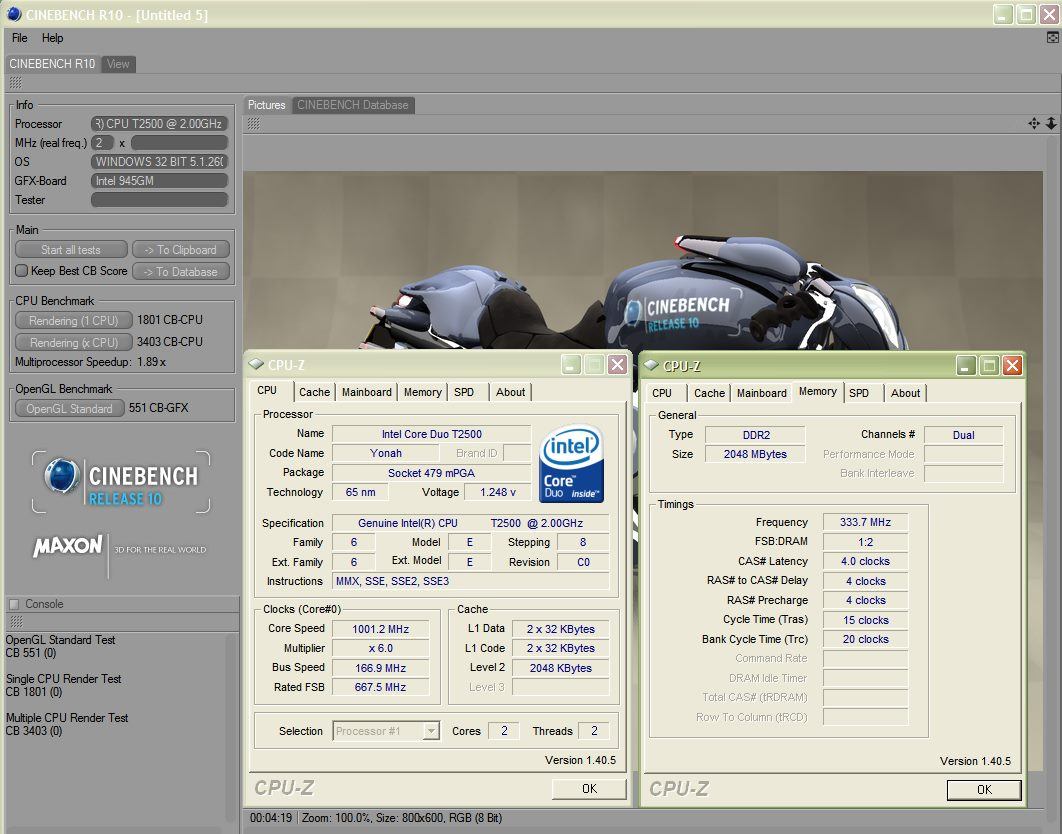Click OK in the left CPU-Z window
The width and height of the screenshot is (1062, 834).
[589, 789]
